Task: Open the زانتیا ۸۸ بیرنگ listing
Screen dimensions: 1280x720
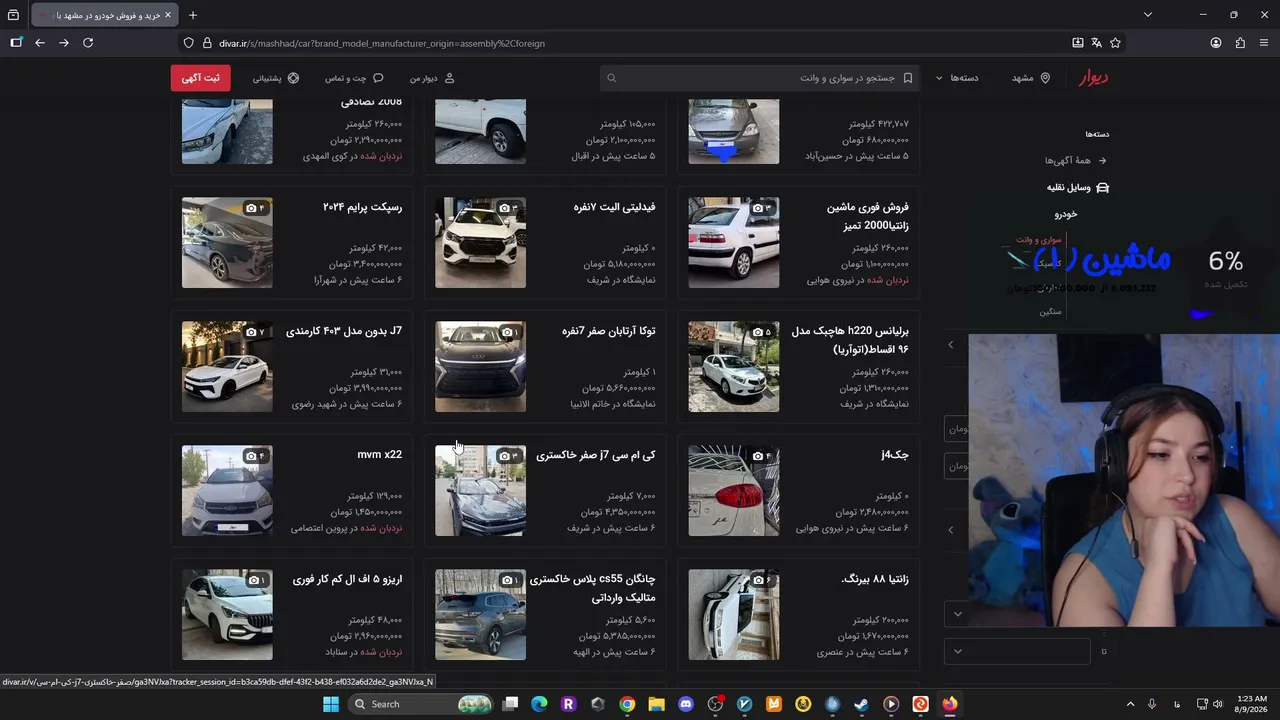Action: pos(798,615)
